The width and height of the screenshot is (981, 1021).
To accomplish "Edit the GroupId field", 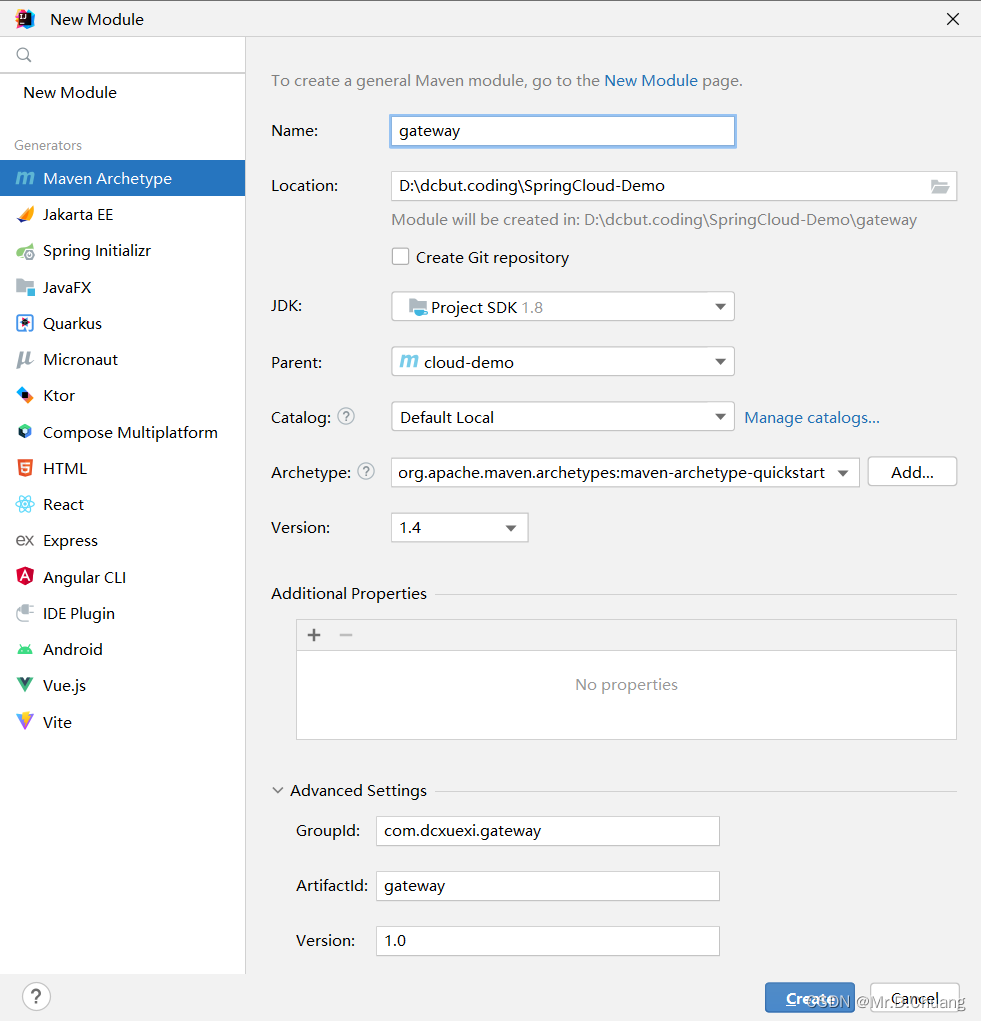I will 547,831.
